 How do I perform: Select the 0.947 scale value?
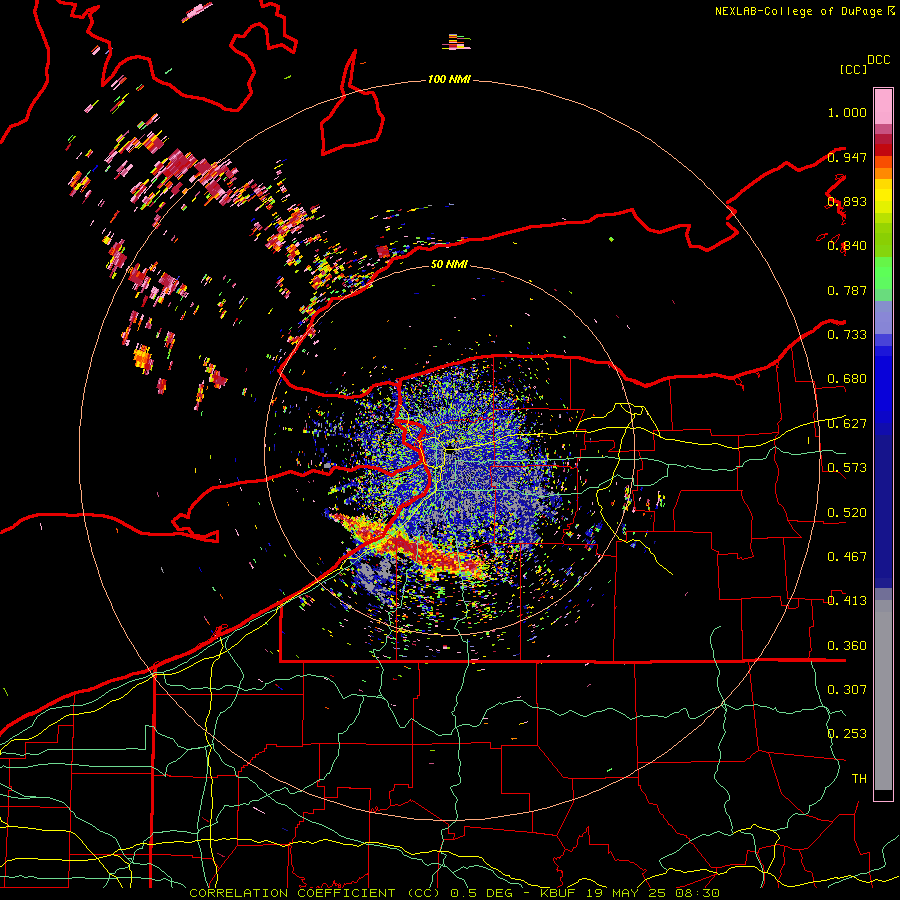pos(847,157)
